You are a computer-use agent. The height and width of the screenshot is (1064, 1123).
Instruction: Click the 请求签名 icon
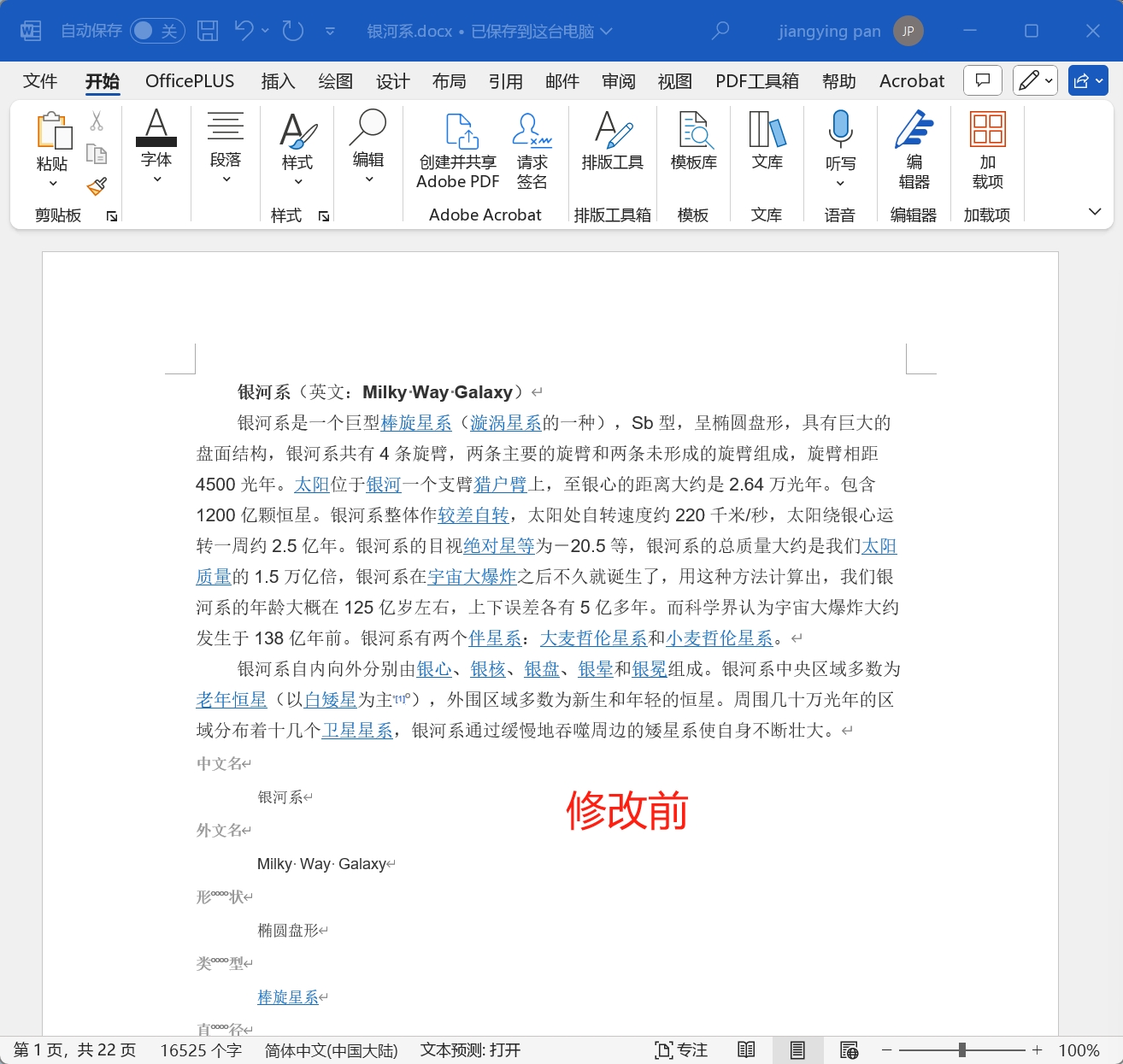[532, 152]
